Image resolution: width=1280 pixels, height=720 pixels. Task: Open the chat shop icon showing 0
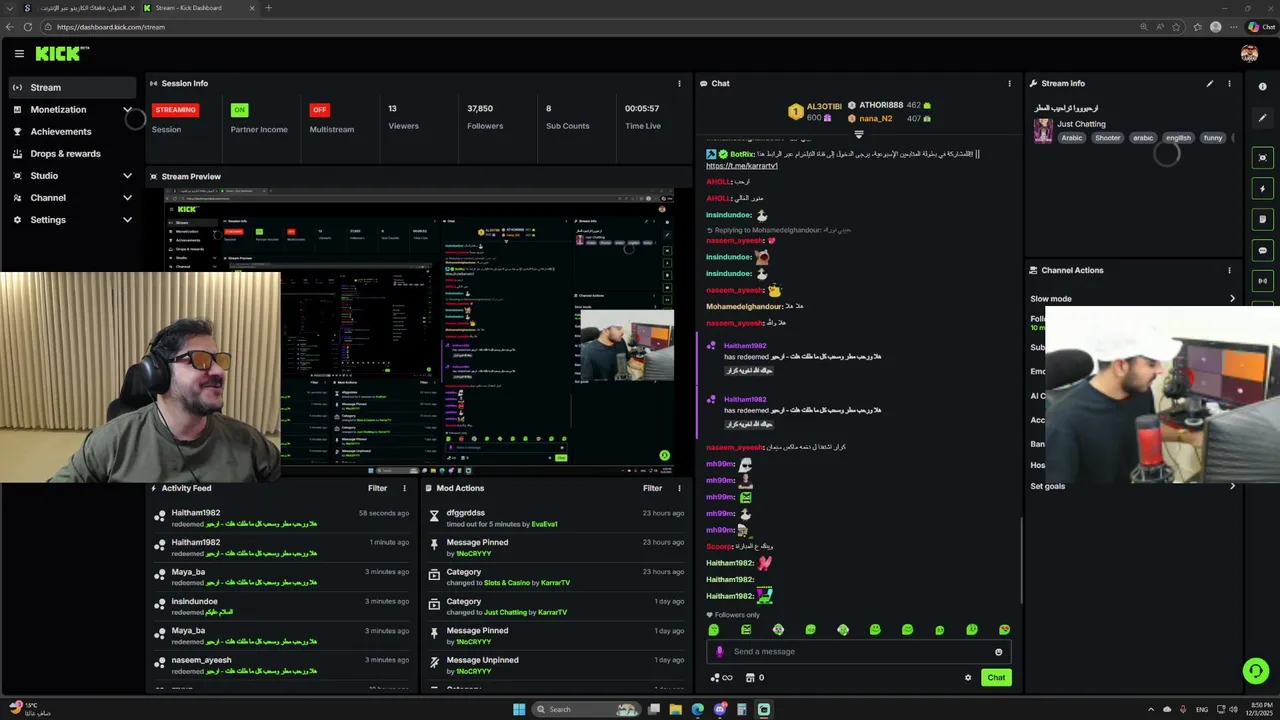coord(755,678)
